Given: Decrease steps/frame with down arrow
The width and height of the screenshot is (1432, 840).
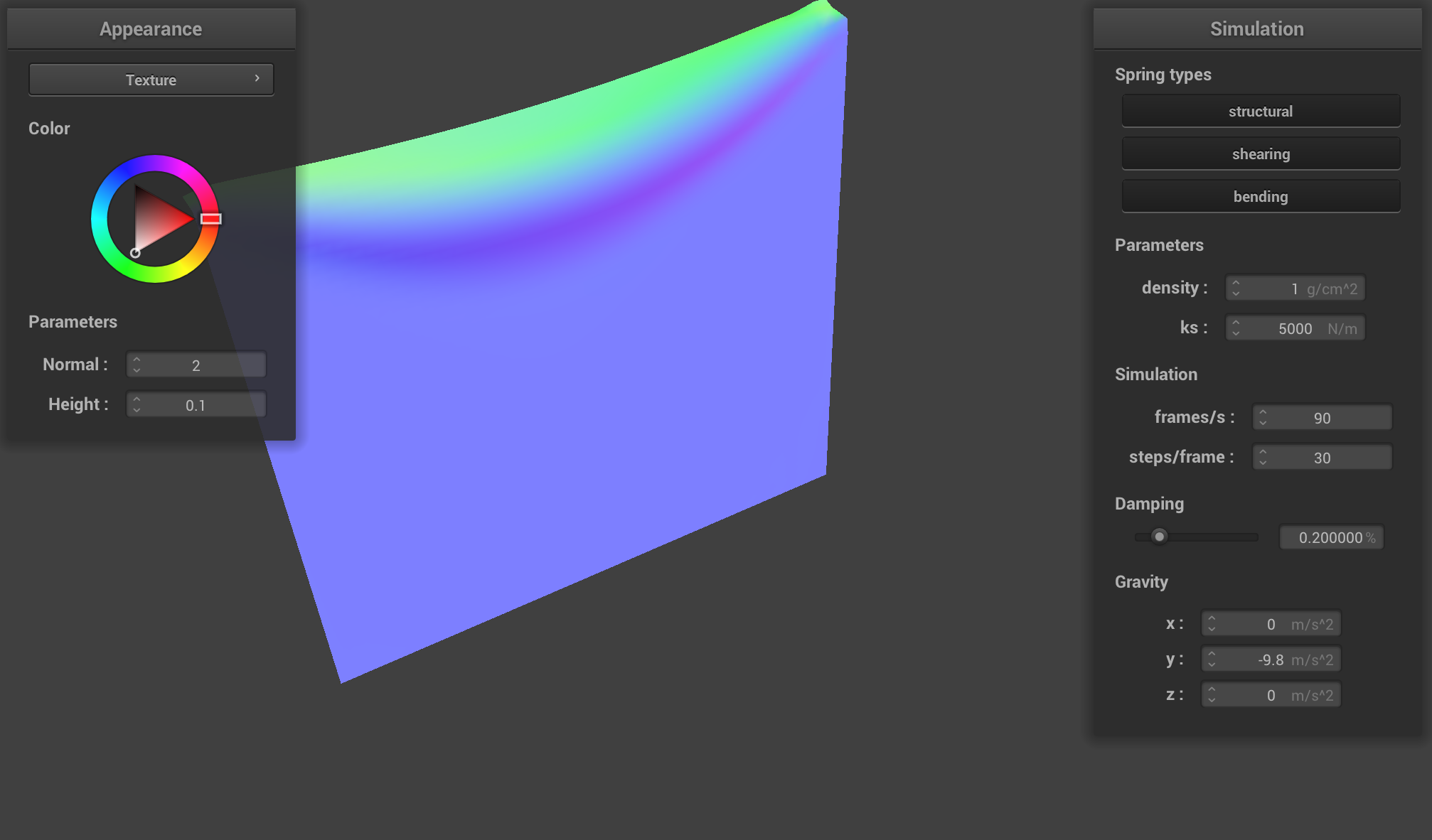Looking at the screenshot, I should (x=1263, y=463).
